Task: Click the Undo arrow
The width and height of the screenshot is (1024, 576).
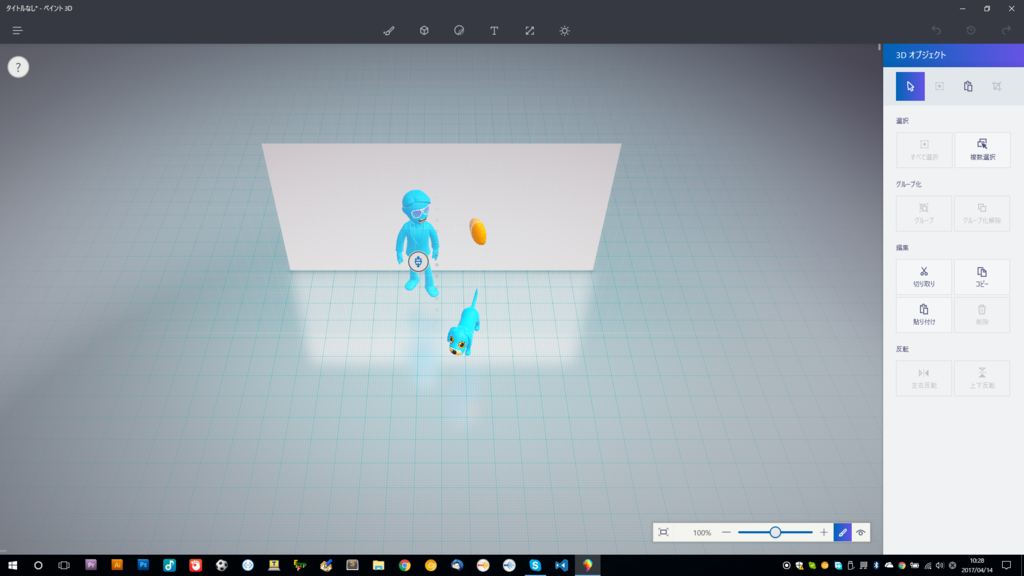Action: click(x=936, y=31)
